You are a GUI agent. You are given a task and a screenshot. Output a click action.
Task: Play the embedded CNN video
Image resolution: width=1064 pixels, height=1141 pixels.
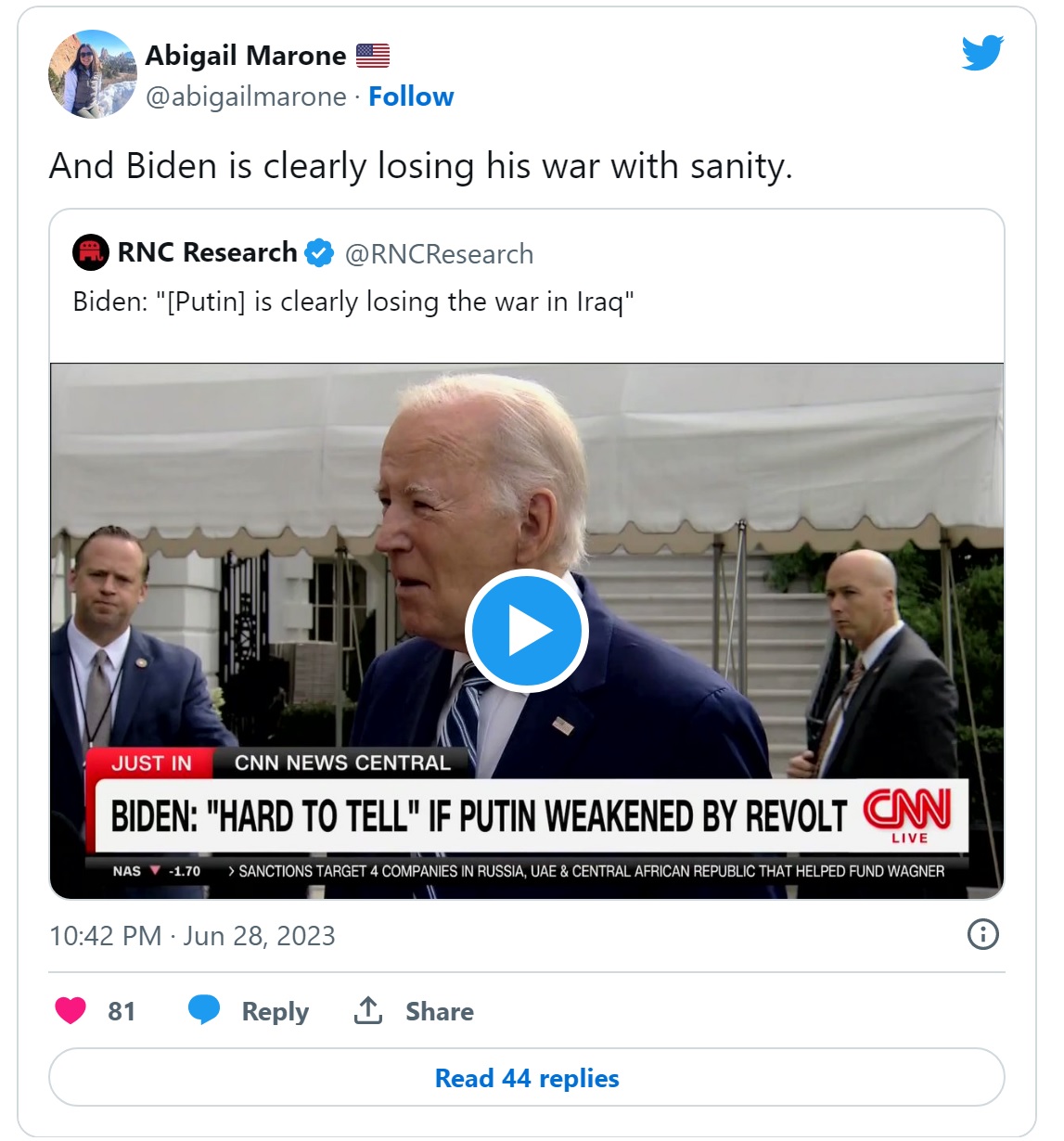coord(527,631)
